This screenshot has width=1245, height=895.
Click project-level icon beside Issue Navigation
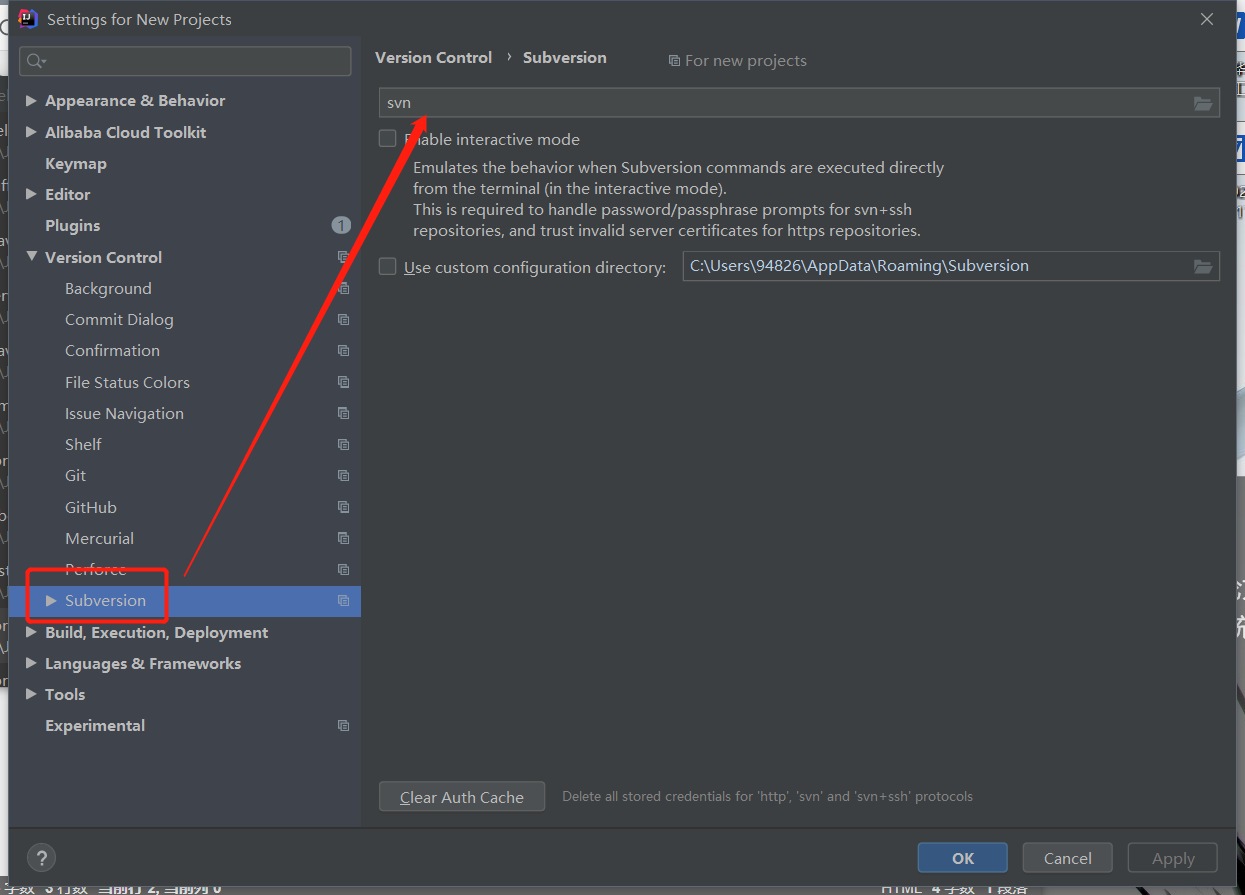point(343,413)
